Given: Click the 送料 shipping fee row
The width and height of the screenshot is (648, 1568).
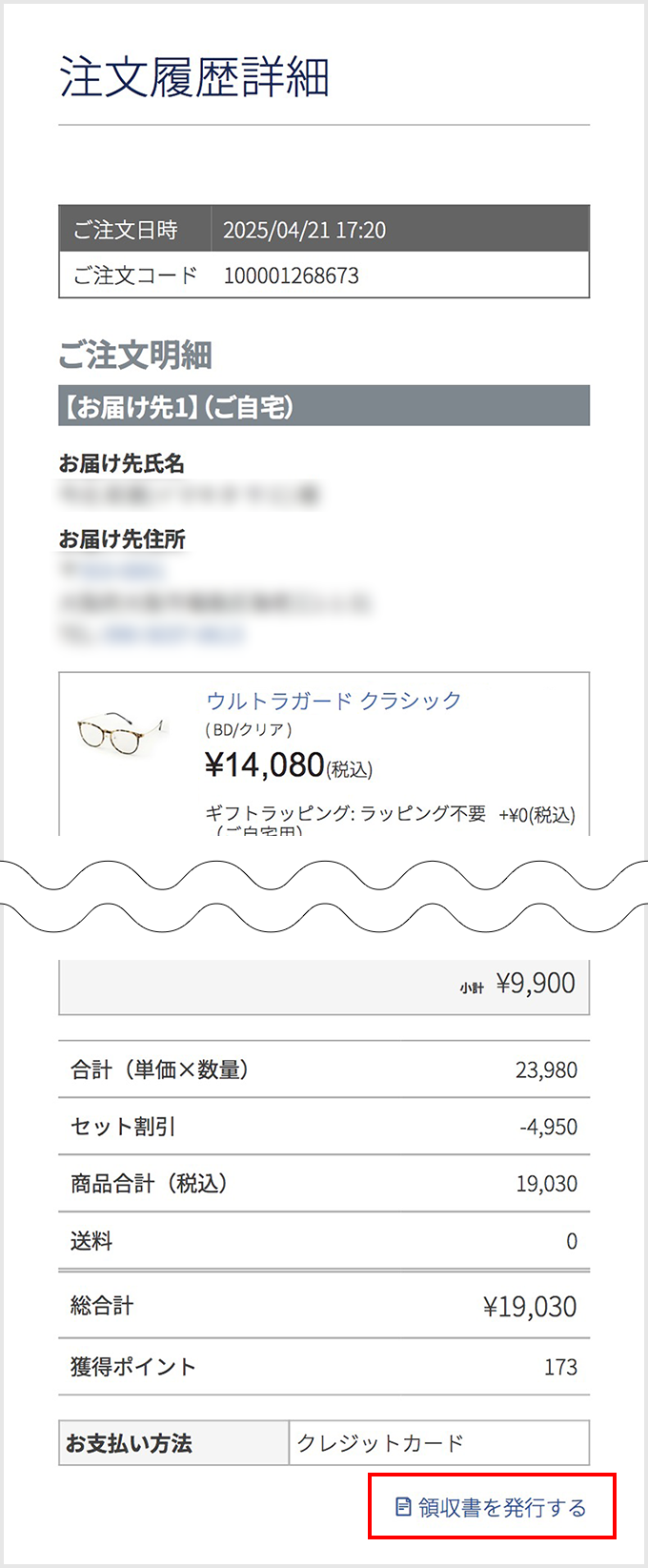Looking at the screenshot, I should 324,1241.
